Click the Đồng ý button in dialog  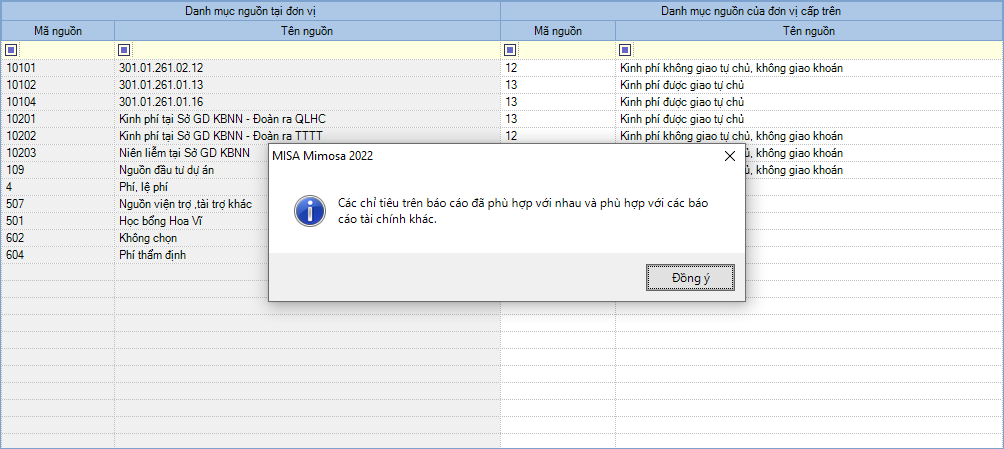click(690, 277)
